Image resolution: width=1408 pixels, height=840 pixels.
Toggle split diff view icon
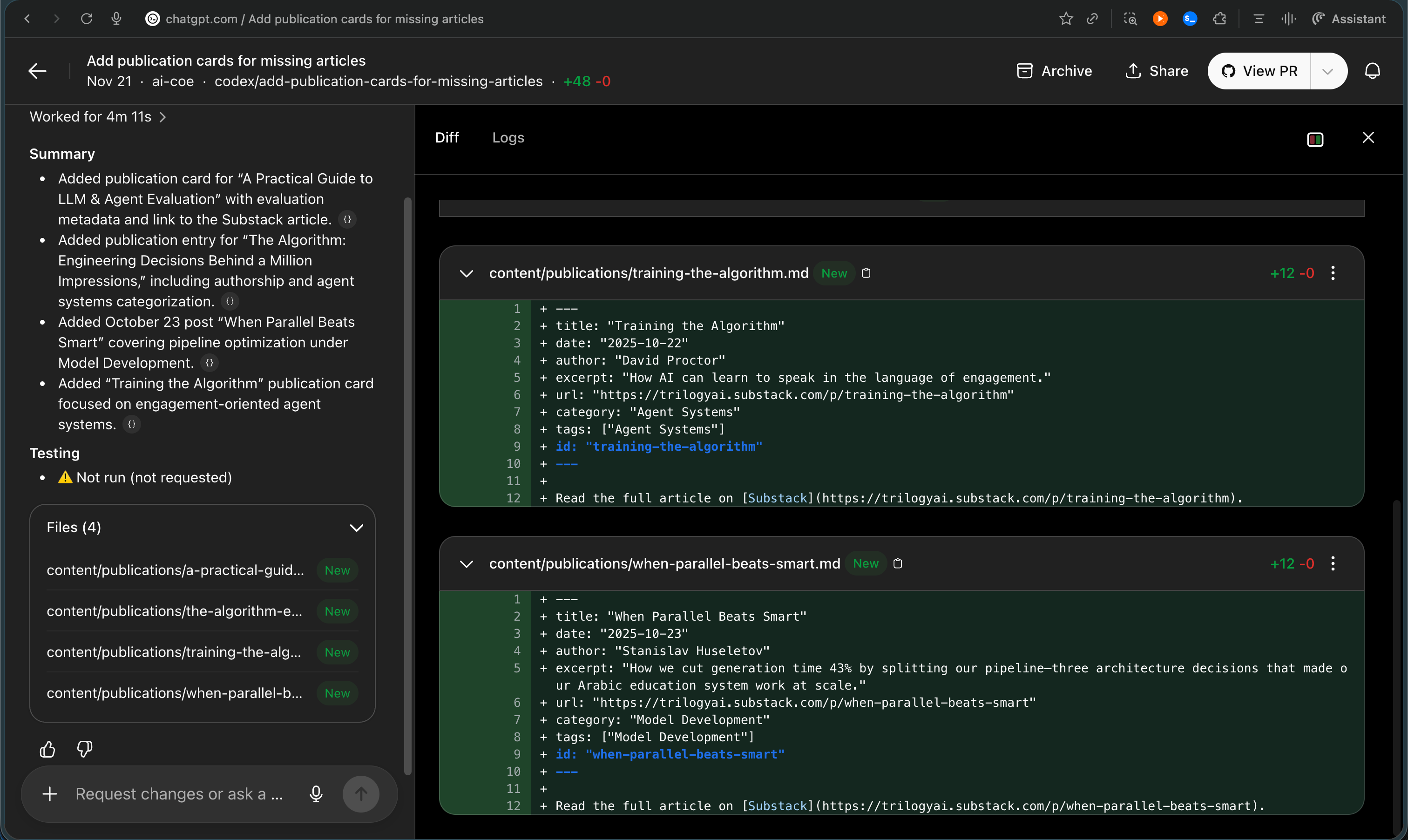(x=1315, y=139)
